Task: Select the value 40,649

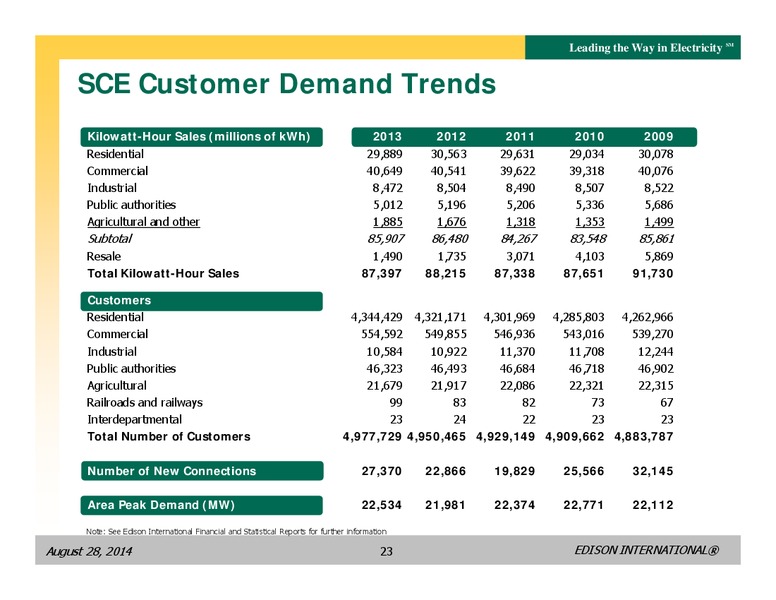Action: [385, 171]
